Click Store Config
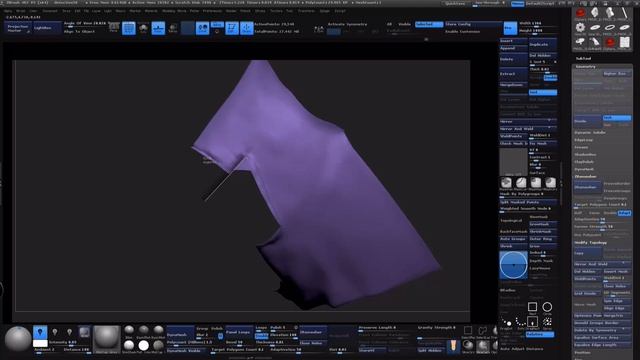The height and width of the screenshot is (360, 640). (473, 24)
